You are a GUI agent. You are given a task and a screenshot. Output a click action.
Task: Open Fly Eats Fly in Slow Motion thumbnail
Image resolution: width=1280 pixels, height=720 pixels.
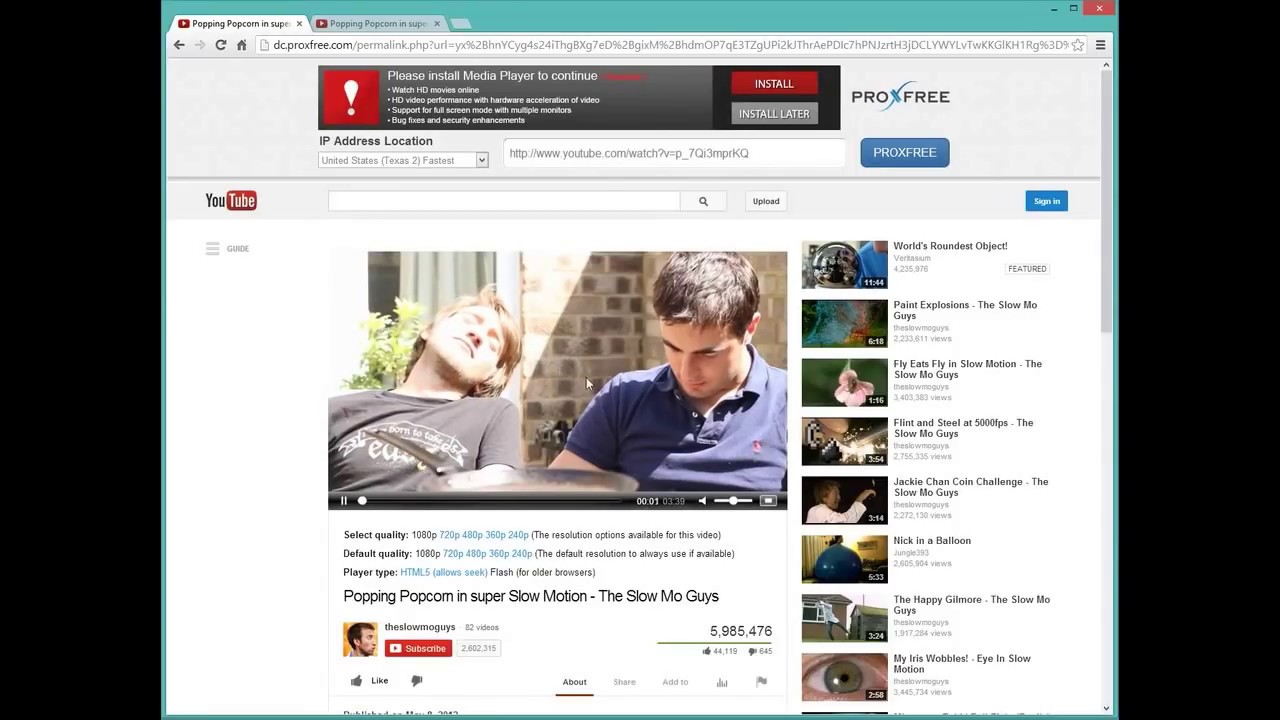pyautogui.click(x=844, y=382)
